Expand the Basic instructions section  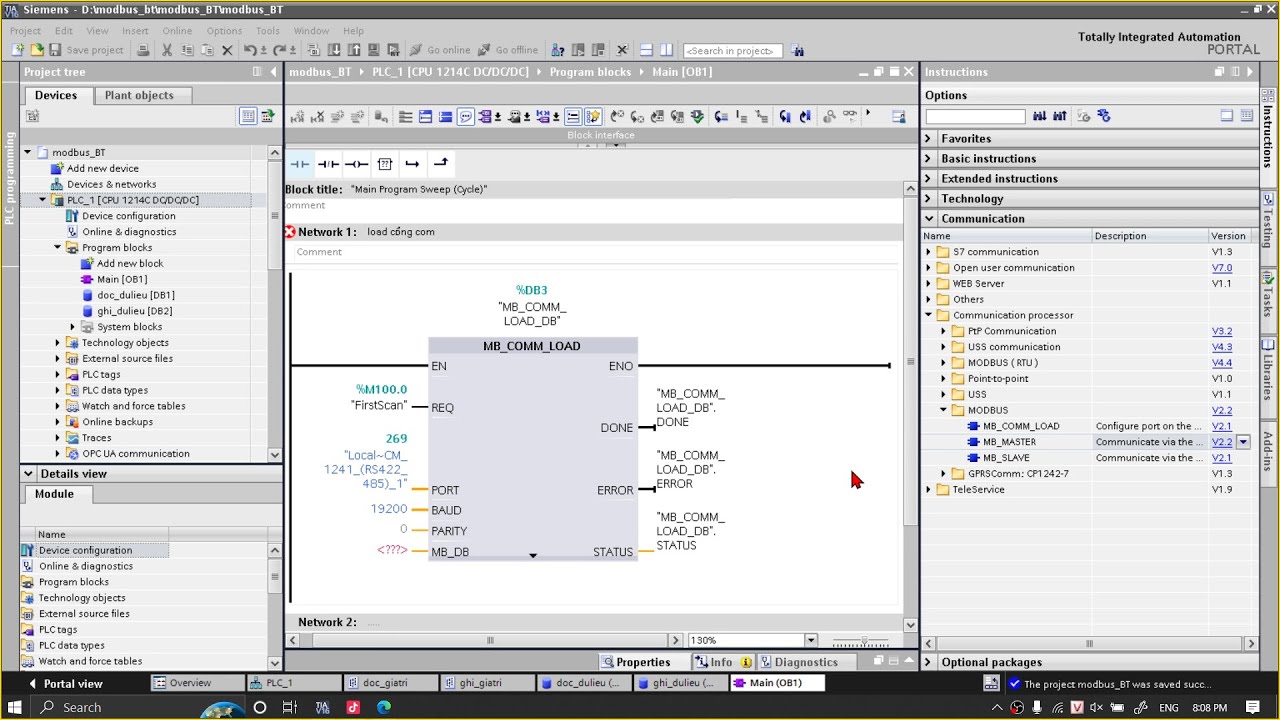[x=928, y=159]
